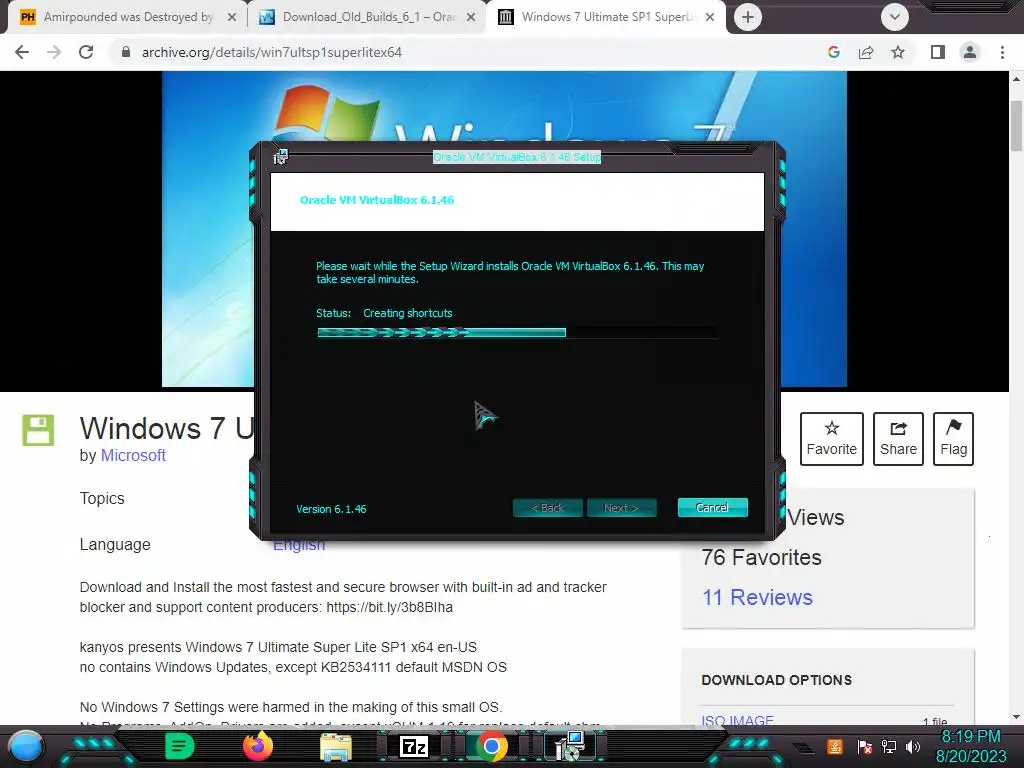
Task: Click the 'DOWNLOAD OPTIONS' heading
Action: coord(776,680)
